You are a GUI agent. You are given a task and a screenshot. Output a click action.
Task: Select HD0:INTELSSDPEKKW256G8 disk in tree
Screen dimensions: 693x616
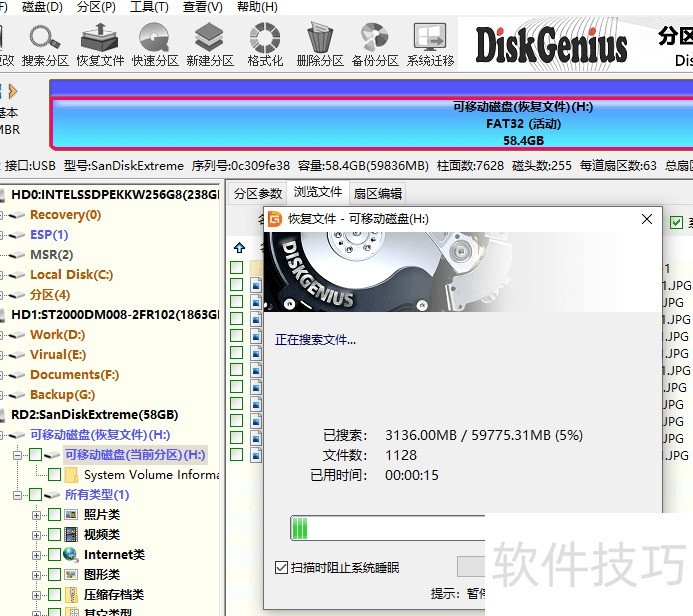pyautogui.click(x=115, y=194)
